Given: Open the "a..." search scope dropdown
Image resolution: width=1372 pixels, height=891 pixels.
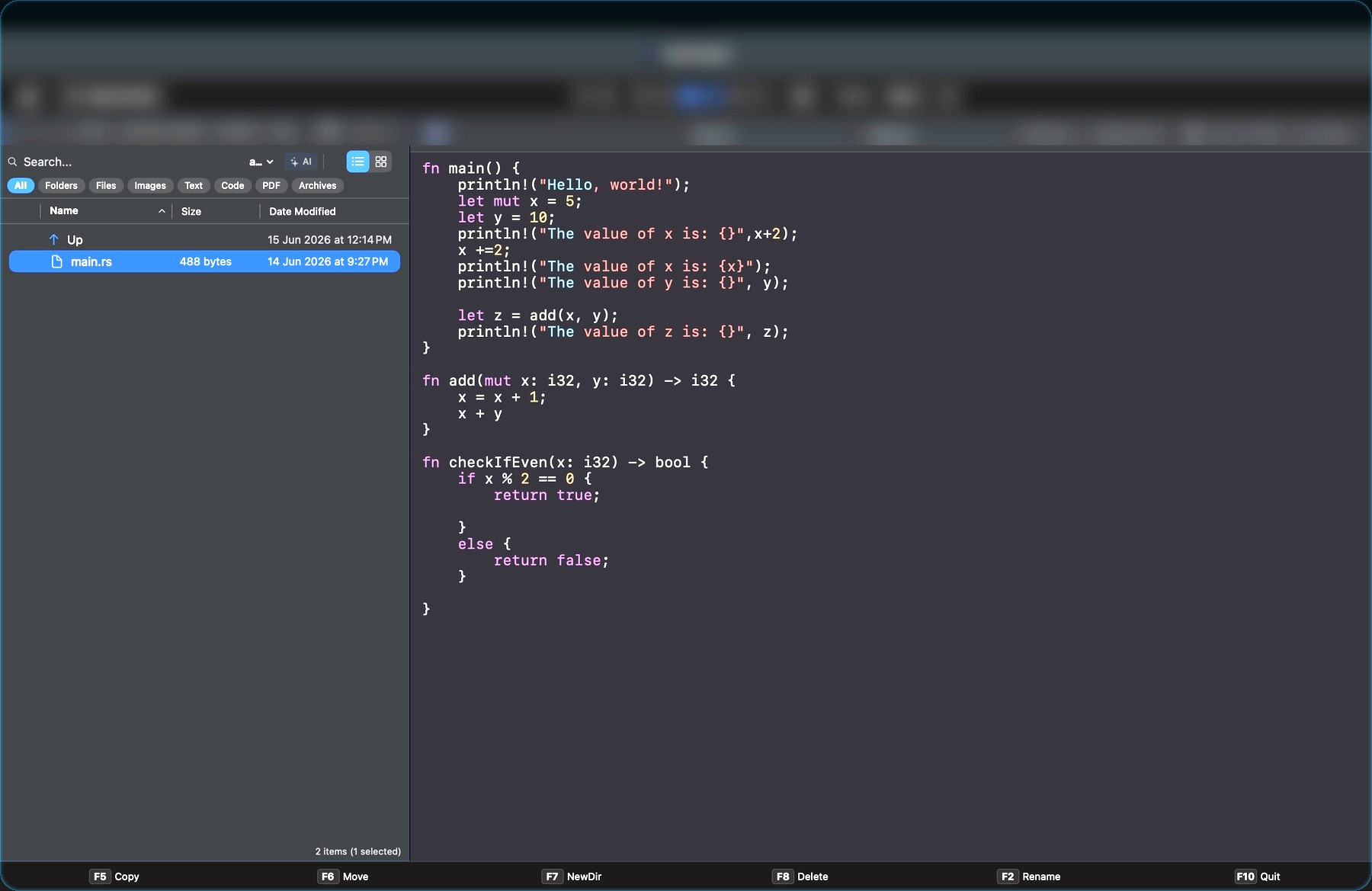Looking at the screenshot, I should pyautogui.click(x=261, y=162).
